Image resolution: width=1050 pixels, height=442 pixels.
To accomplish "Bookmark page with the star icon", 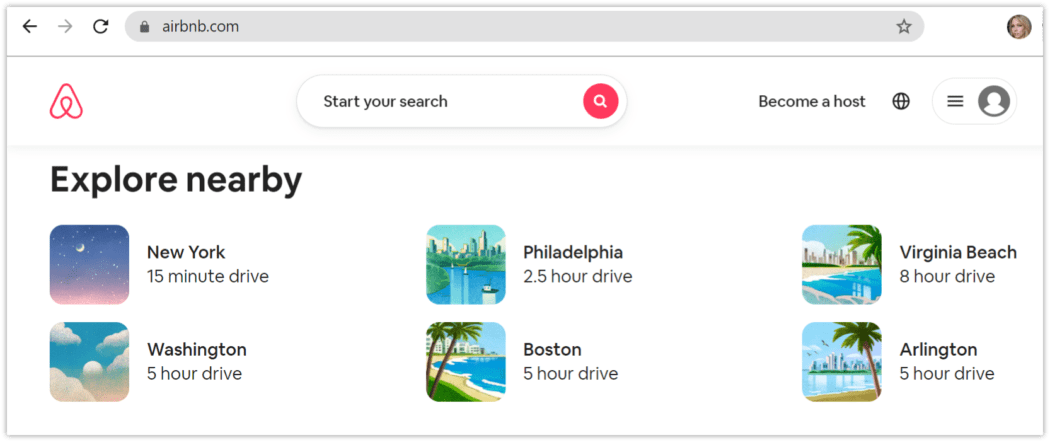I will point(904,27).
